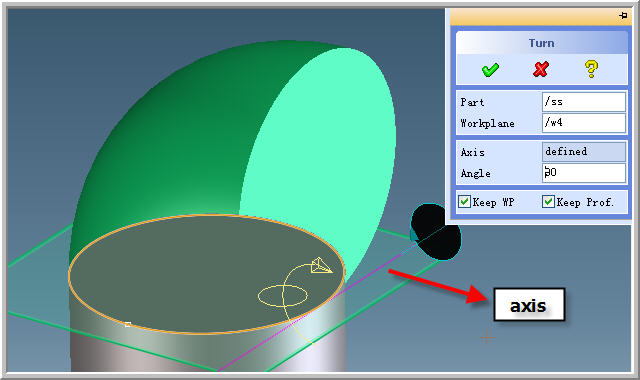
Task: Open help via the yellow question mark
Action: click(x=591, y=69)
